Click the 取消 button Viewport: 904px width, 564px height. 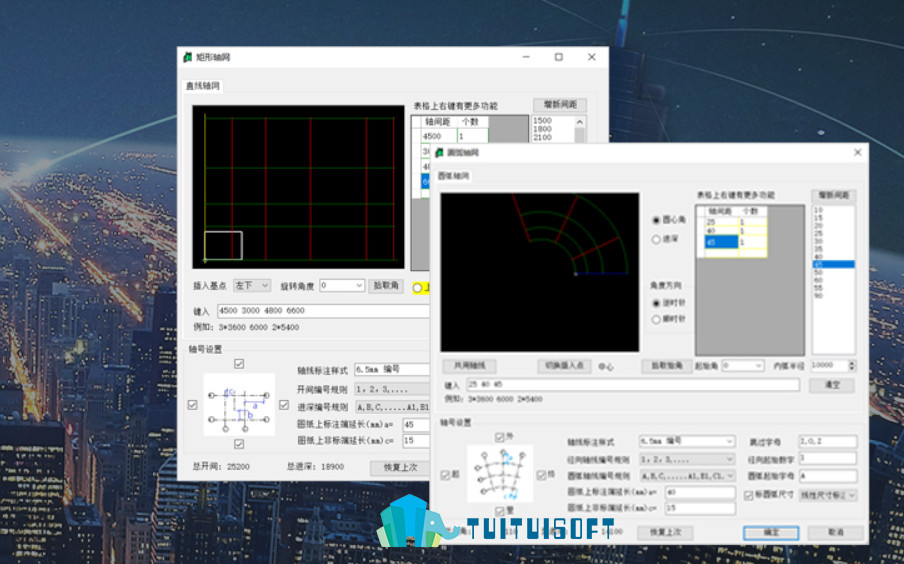point(835,532)
